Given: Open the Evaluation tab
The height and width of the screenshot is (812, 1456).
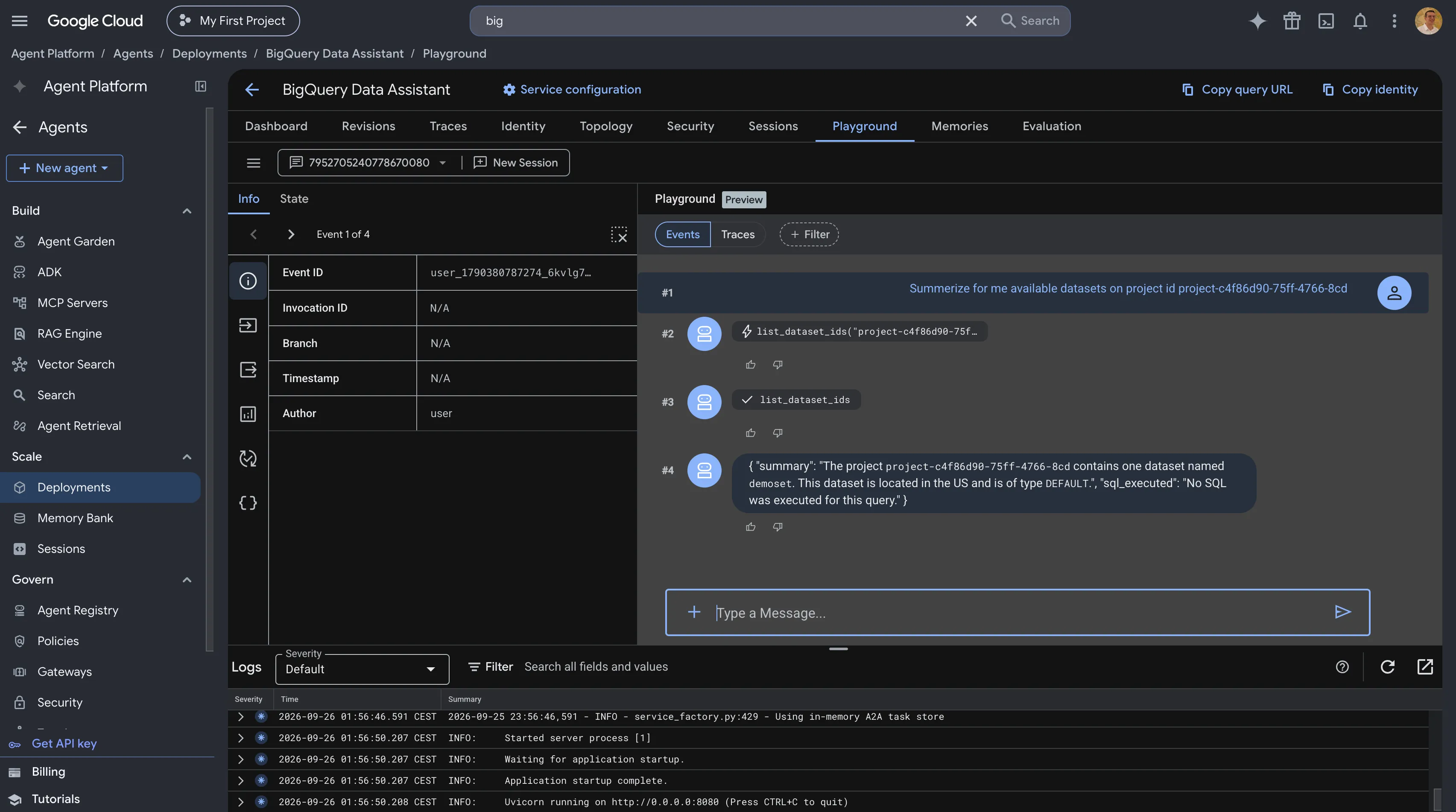Looking at the screenshot, I should pos(1051,126).
